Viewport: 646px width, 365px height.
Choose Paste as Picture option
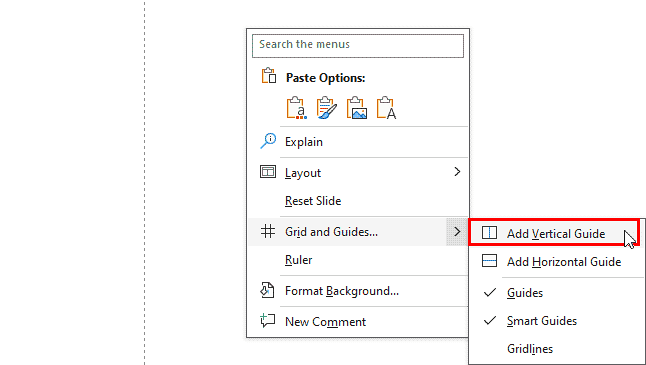(356, 108)
